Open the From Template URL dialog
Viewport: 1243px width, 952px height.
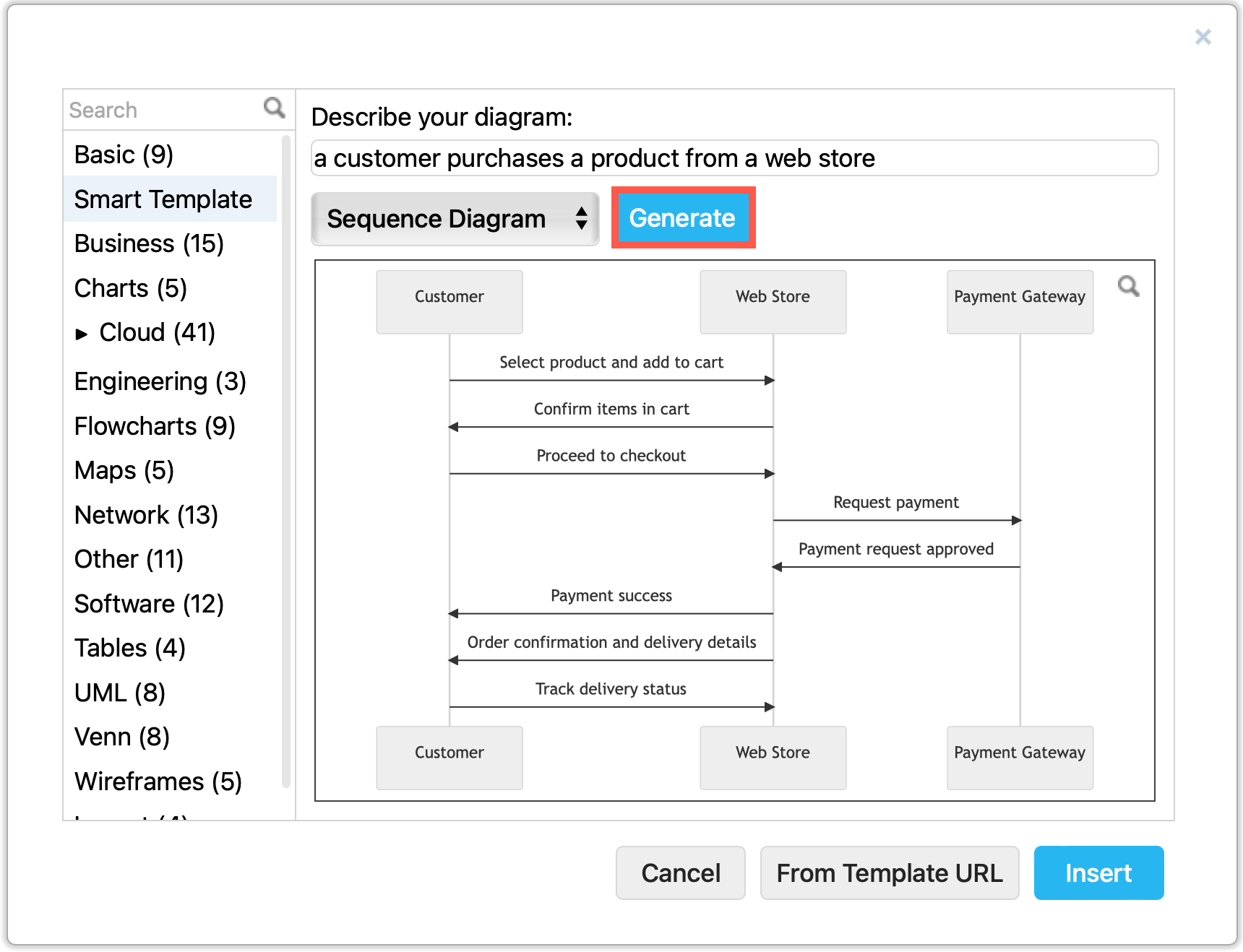point(889,873)
